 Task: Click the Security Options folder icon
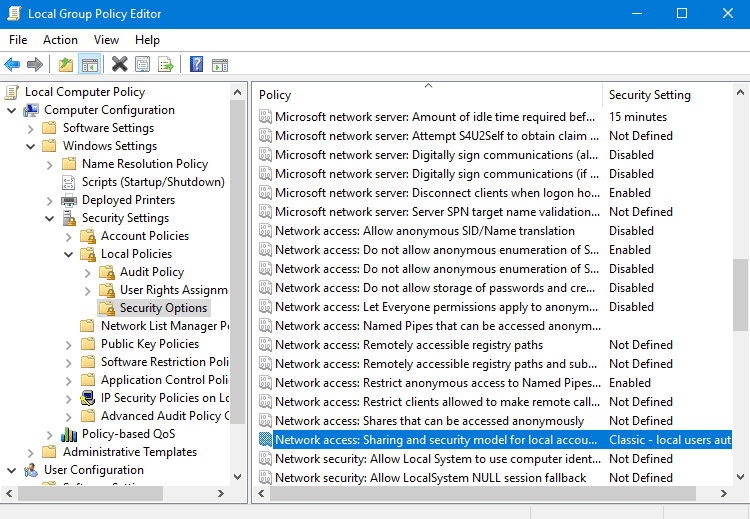click(107, 308)
